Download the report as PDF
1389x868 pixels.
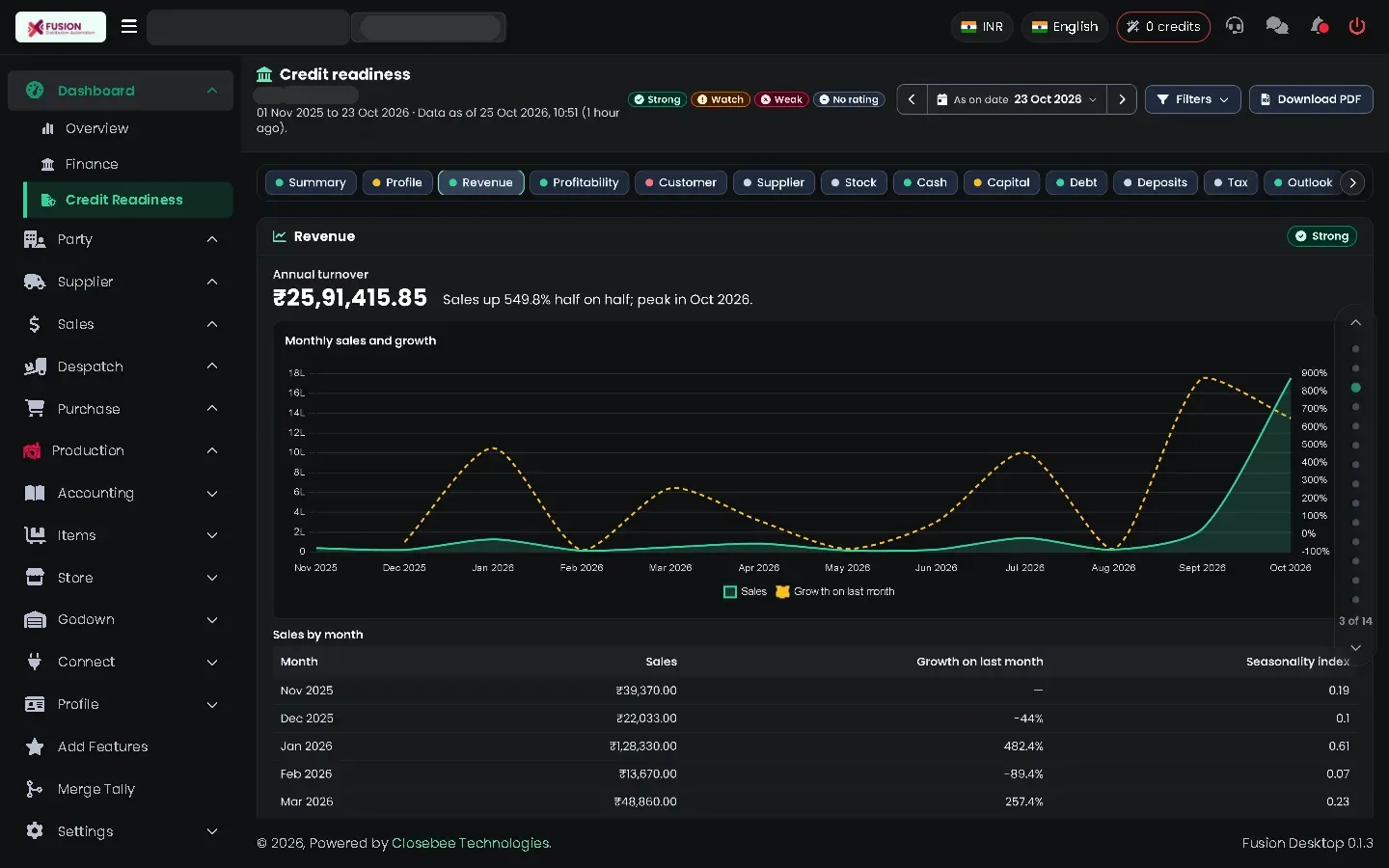pyautogui.click(x=1311, y=99)
